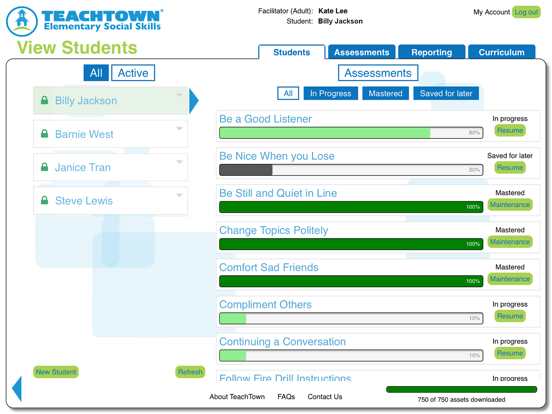The image size is (552, 414).
Task: Click Continuing a Conversation progress bar
Action: [351, 355]
